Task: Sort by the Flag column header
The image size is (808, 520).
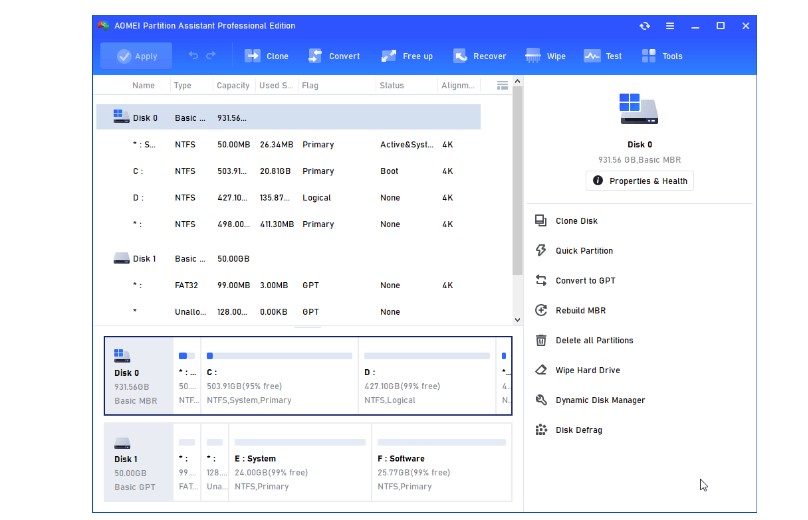Action: pyautogui.click(x=310, y=86)
